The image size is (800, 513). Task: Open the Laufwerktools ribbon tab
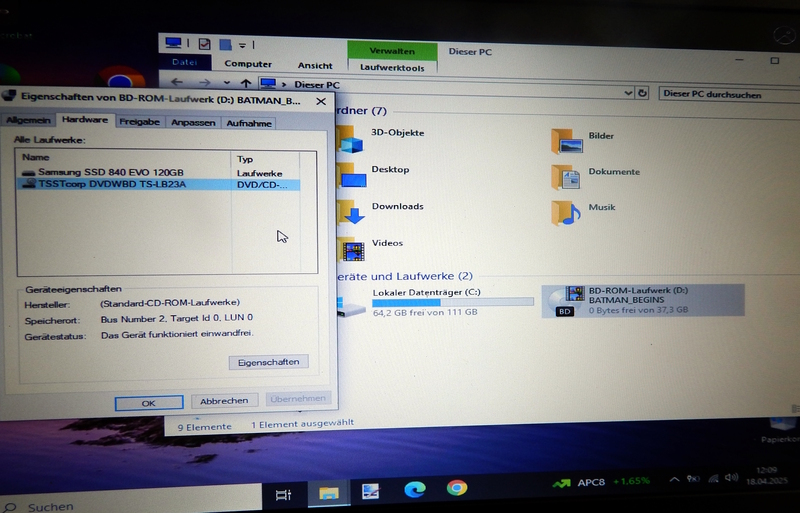[392, 67]
